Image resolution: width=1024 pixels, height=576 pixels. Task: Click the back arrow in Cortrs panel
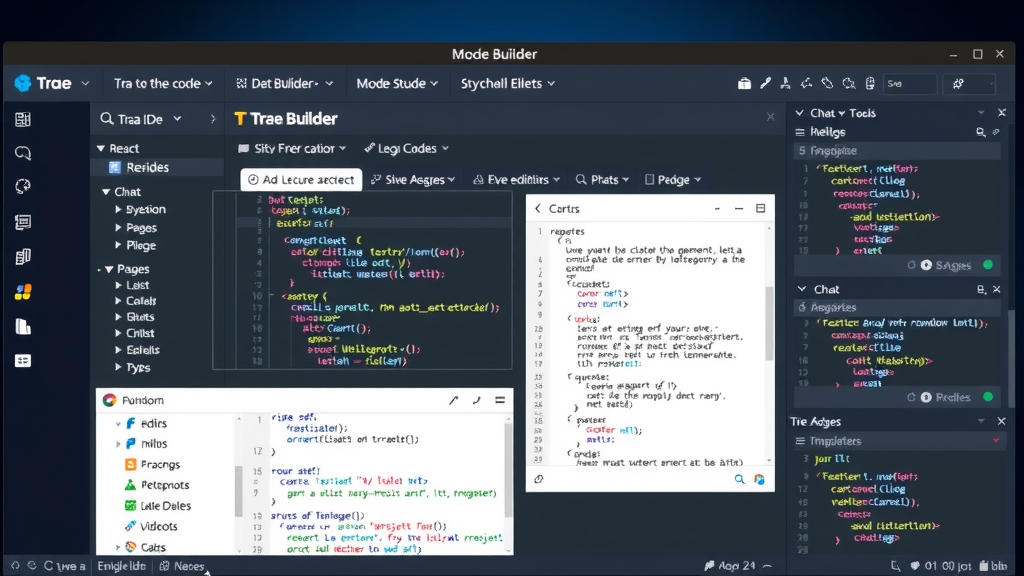[538, 208]
